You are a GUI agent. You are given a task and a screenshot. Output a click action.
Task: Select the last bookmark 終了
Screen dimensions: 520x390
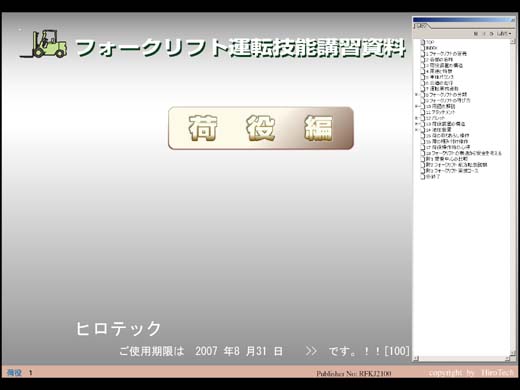pyautogui.click(x=433, y=177)
